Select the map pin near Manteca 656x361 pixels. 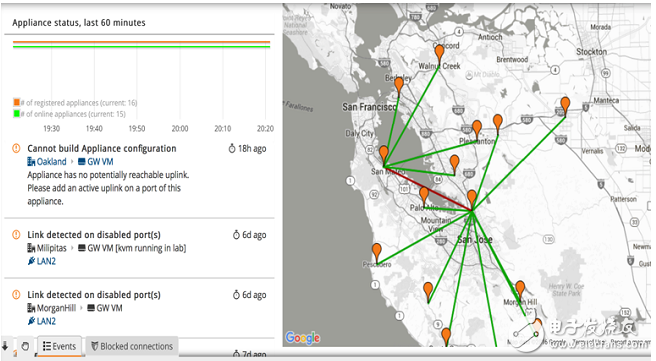[x=565, y=106]
